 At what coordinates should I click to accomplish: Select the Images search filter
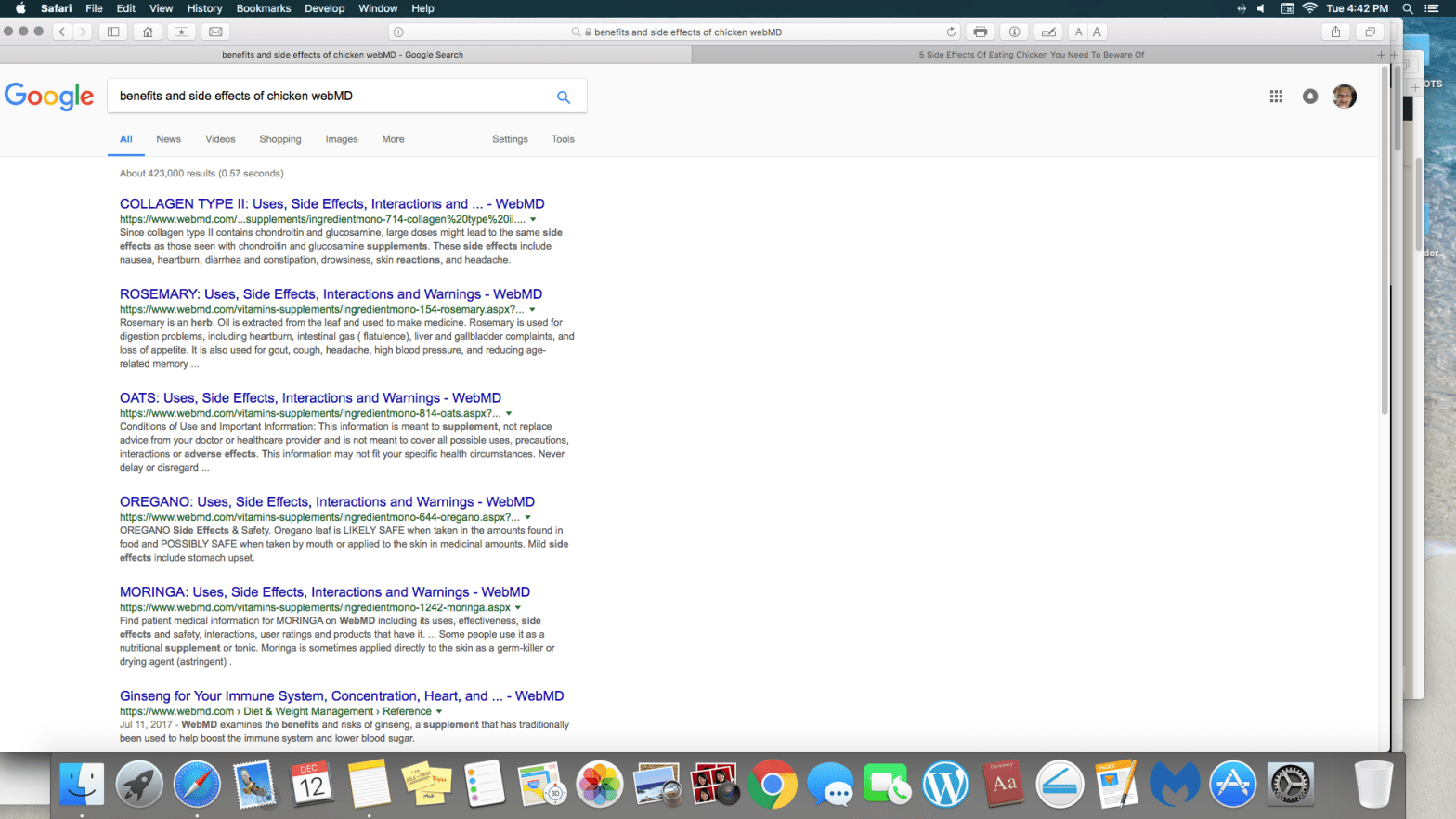(341, 139)
